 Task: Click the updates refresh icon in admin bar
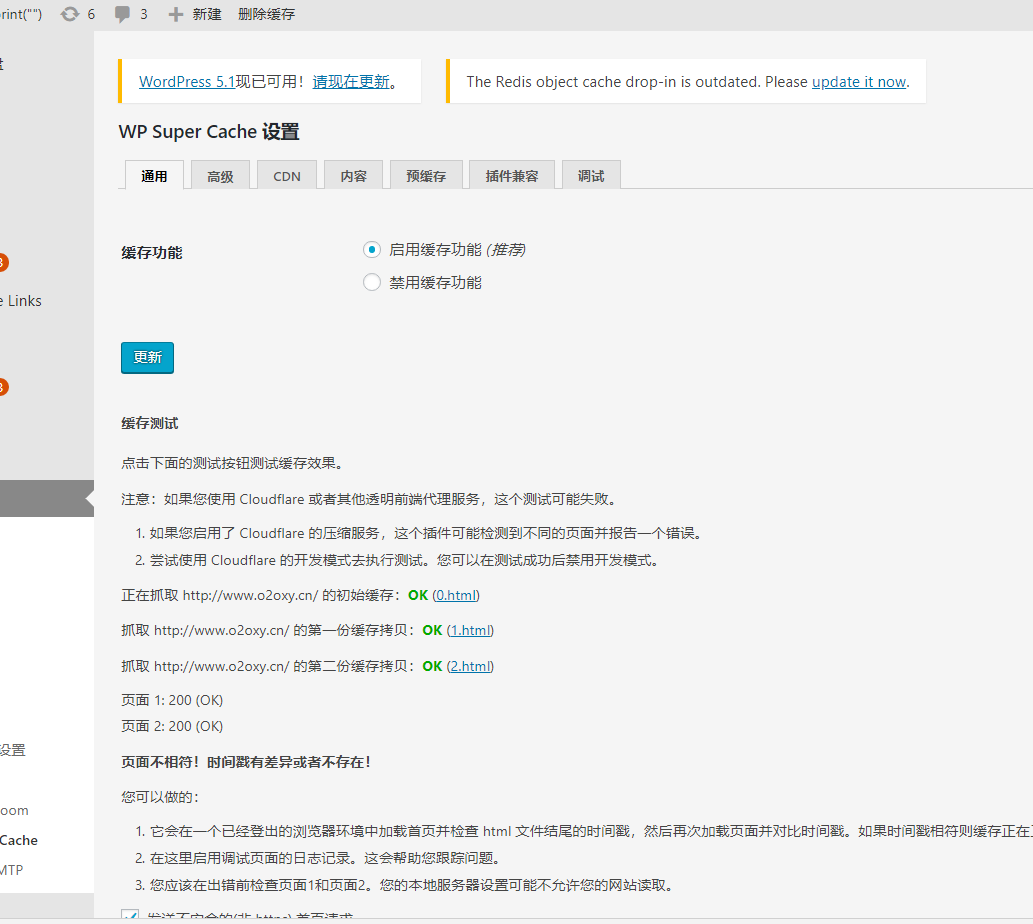70,14
